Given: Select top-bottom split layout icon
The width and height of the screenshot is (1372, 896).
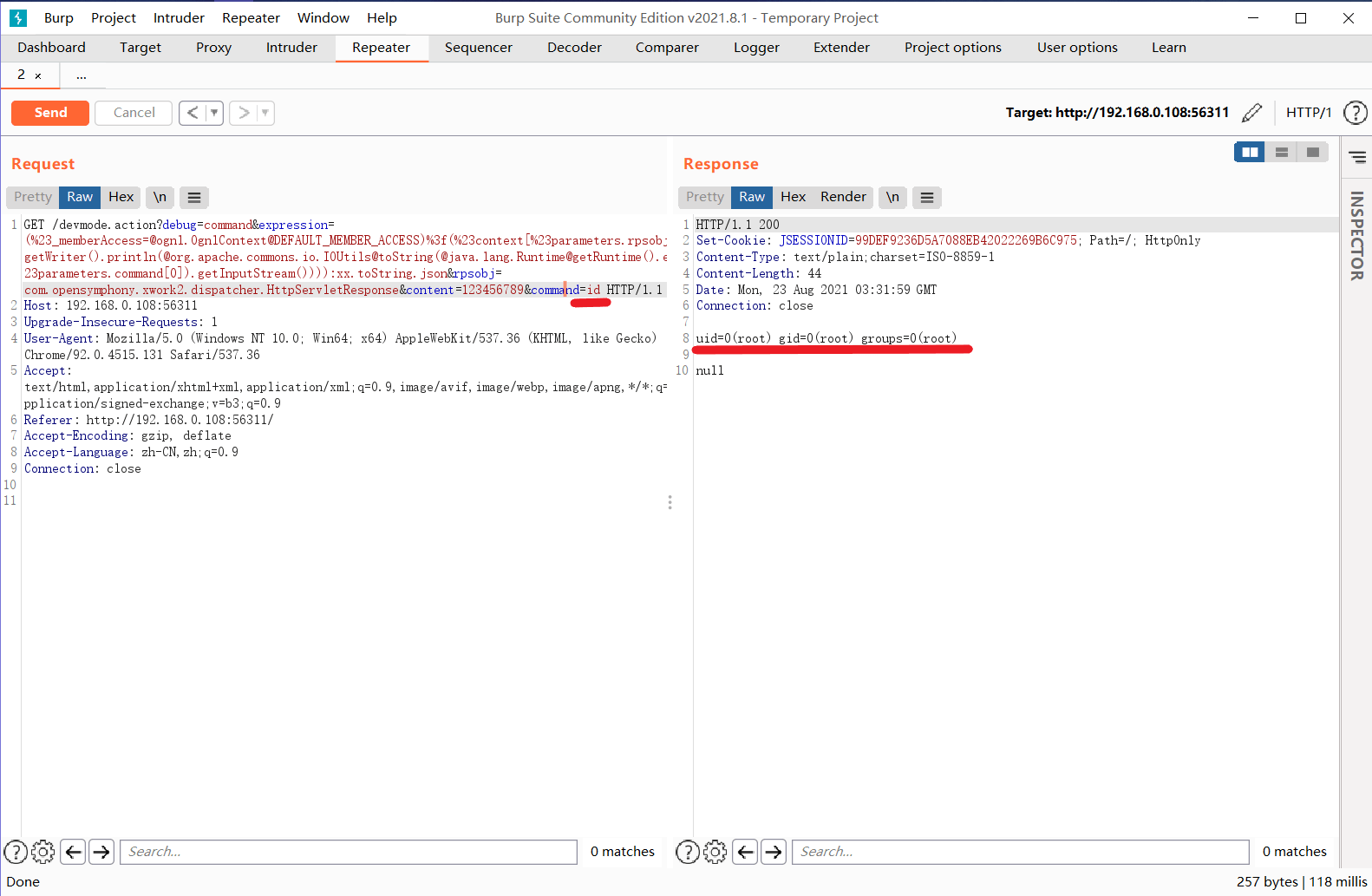Looking at the screenshot, I should pyautogui.click(x=1281, y=153).
